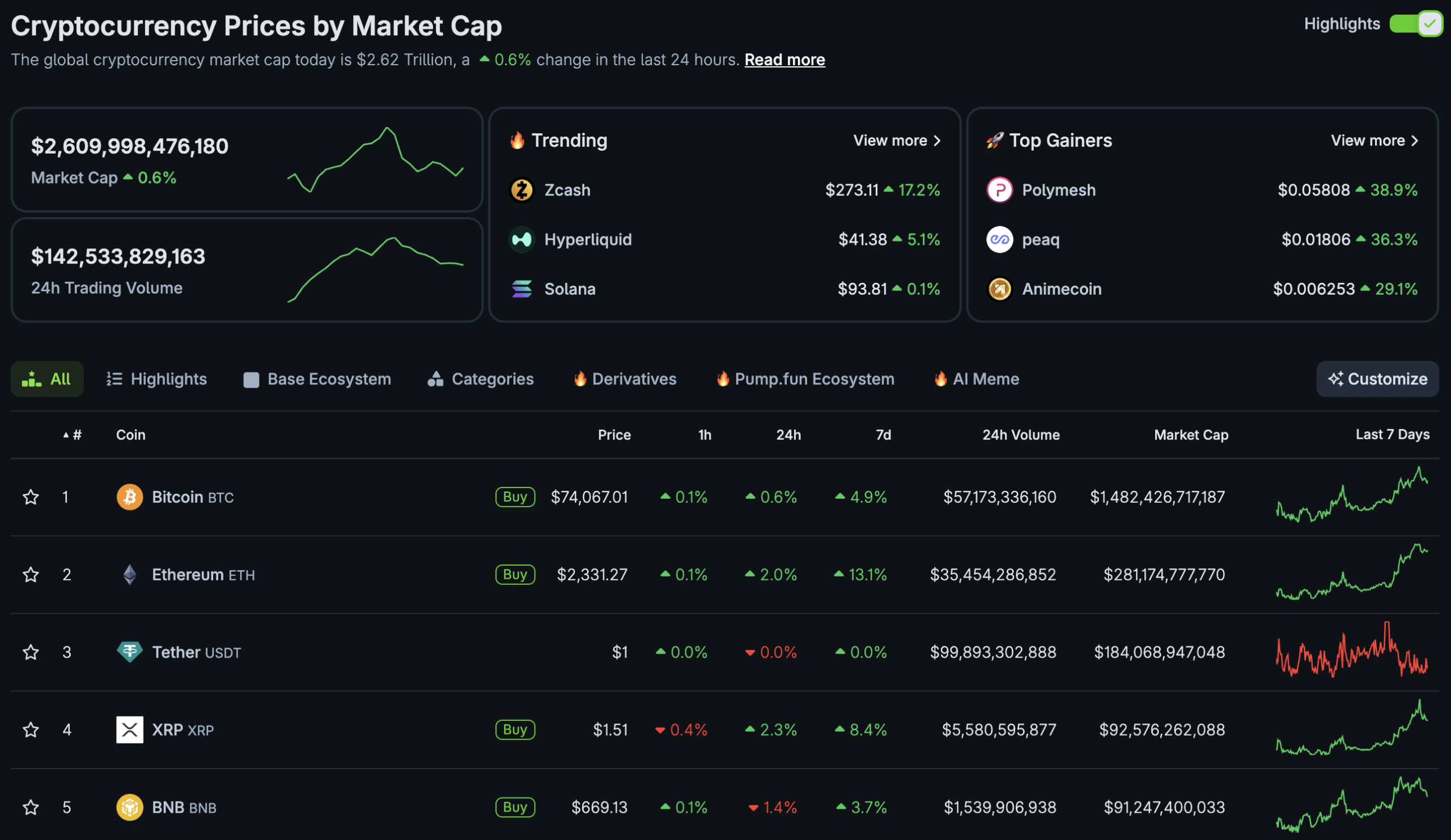Click the Ethereum diamond icon

pyautogui.click(x=130, y=575)
